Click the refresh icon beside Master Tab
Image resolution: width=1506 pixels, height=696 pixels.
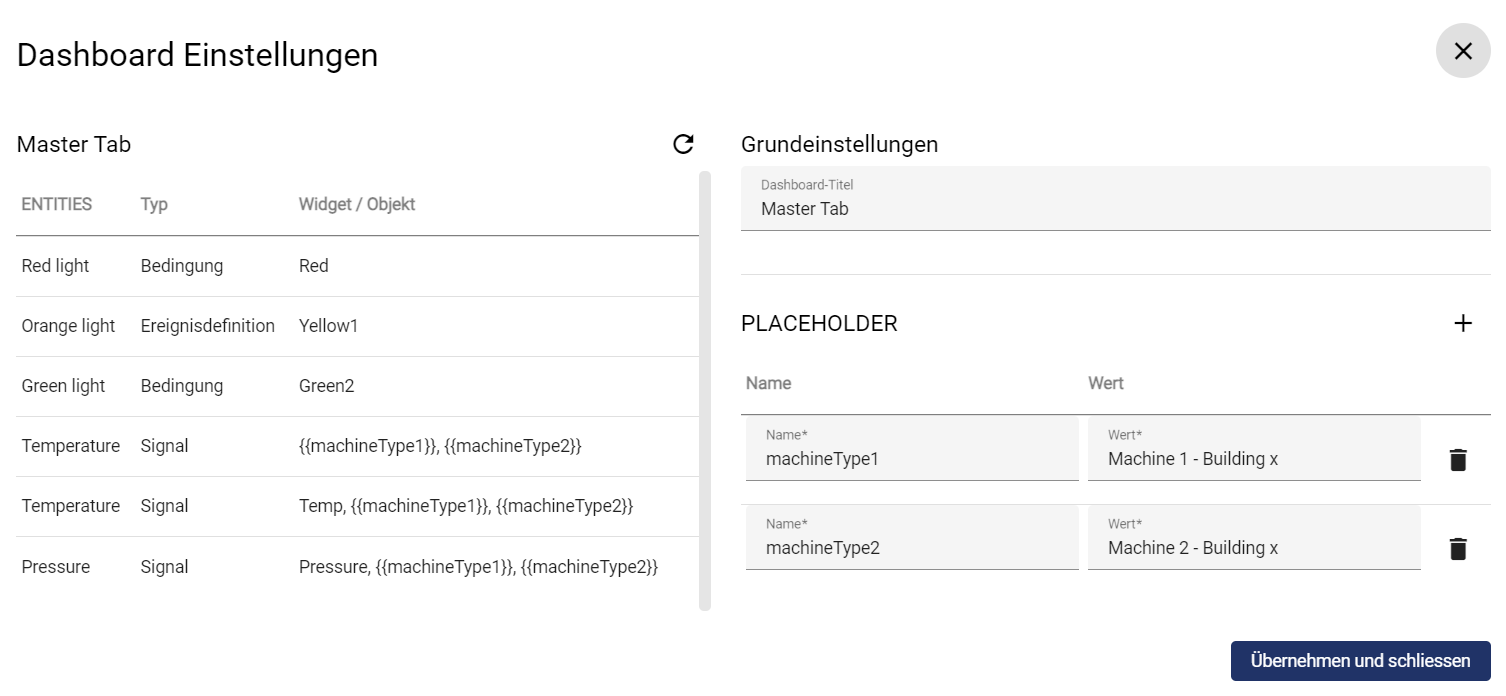pyautogui.click(x=683, y=145)
